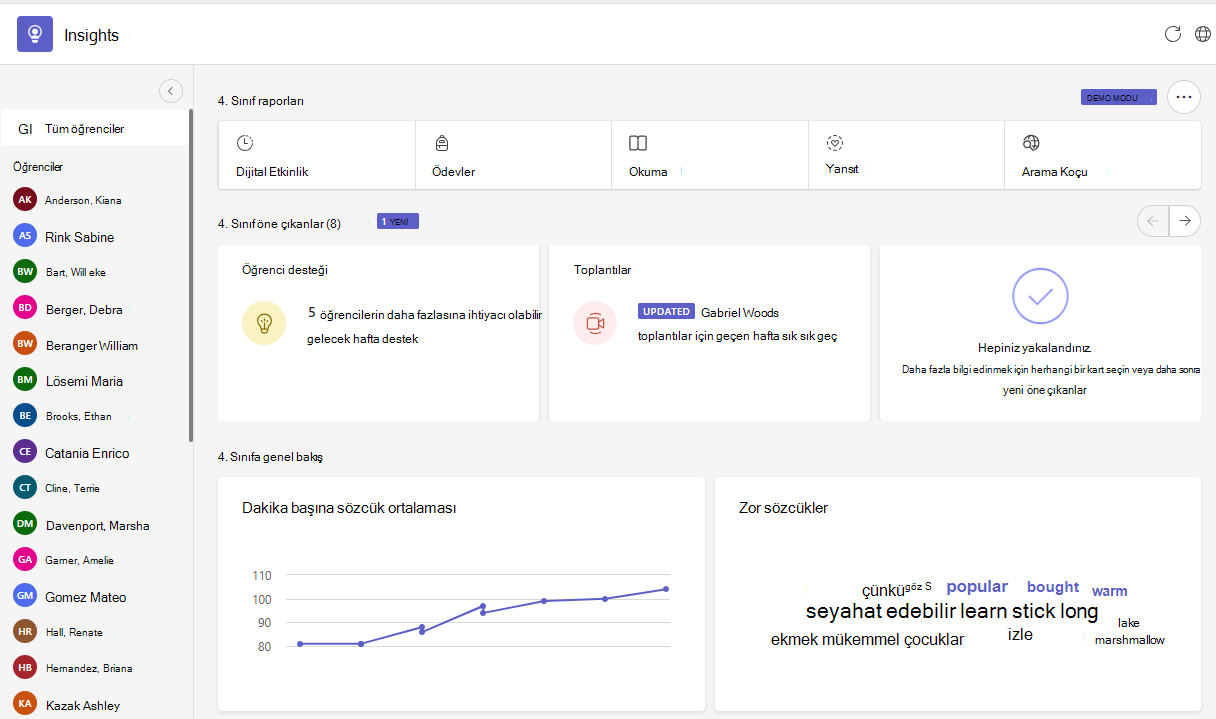Image resolution: width=1216 pixels, height=719 pixels.
Task: Click the word "seyahat" in word cloud
Action: coord(844,612)
